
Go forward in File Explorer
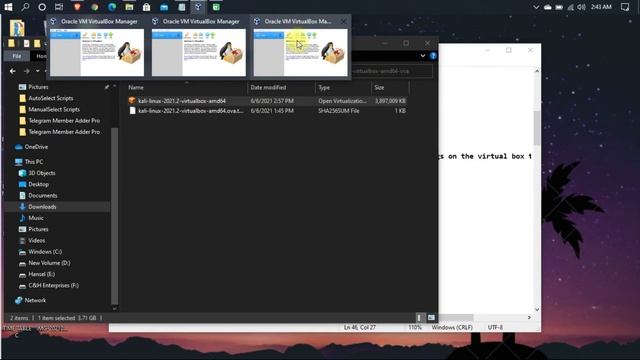click(x=27, y=71)
